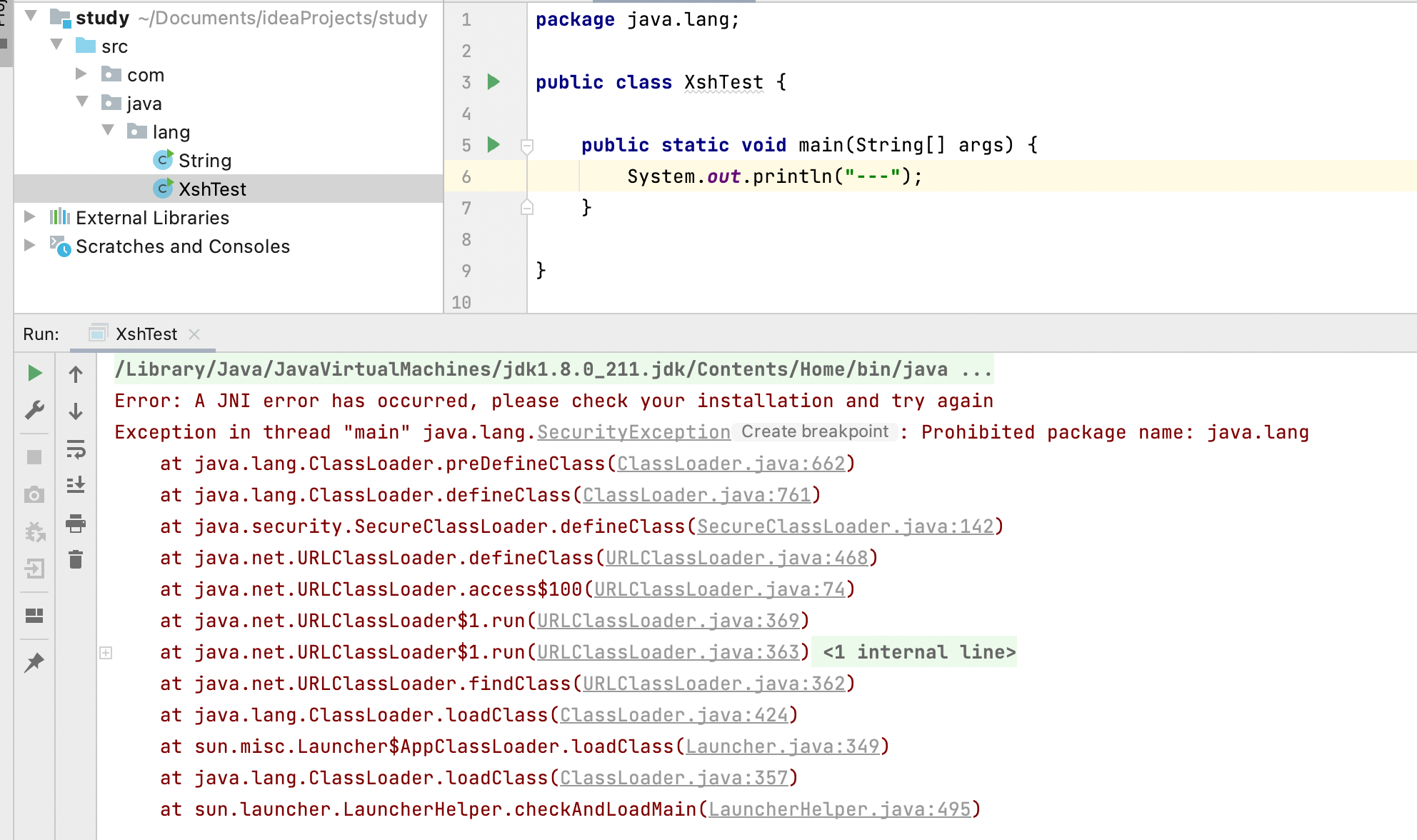Click the camera thread dump icon
This screenshot has width=1417, height=840.
(34, 494)
